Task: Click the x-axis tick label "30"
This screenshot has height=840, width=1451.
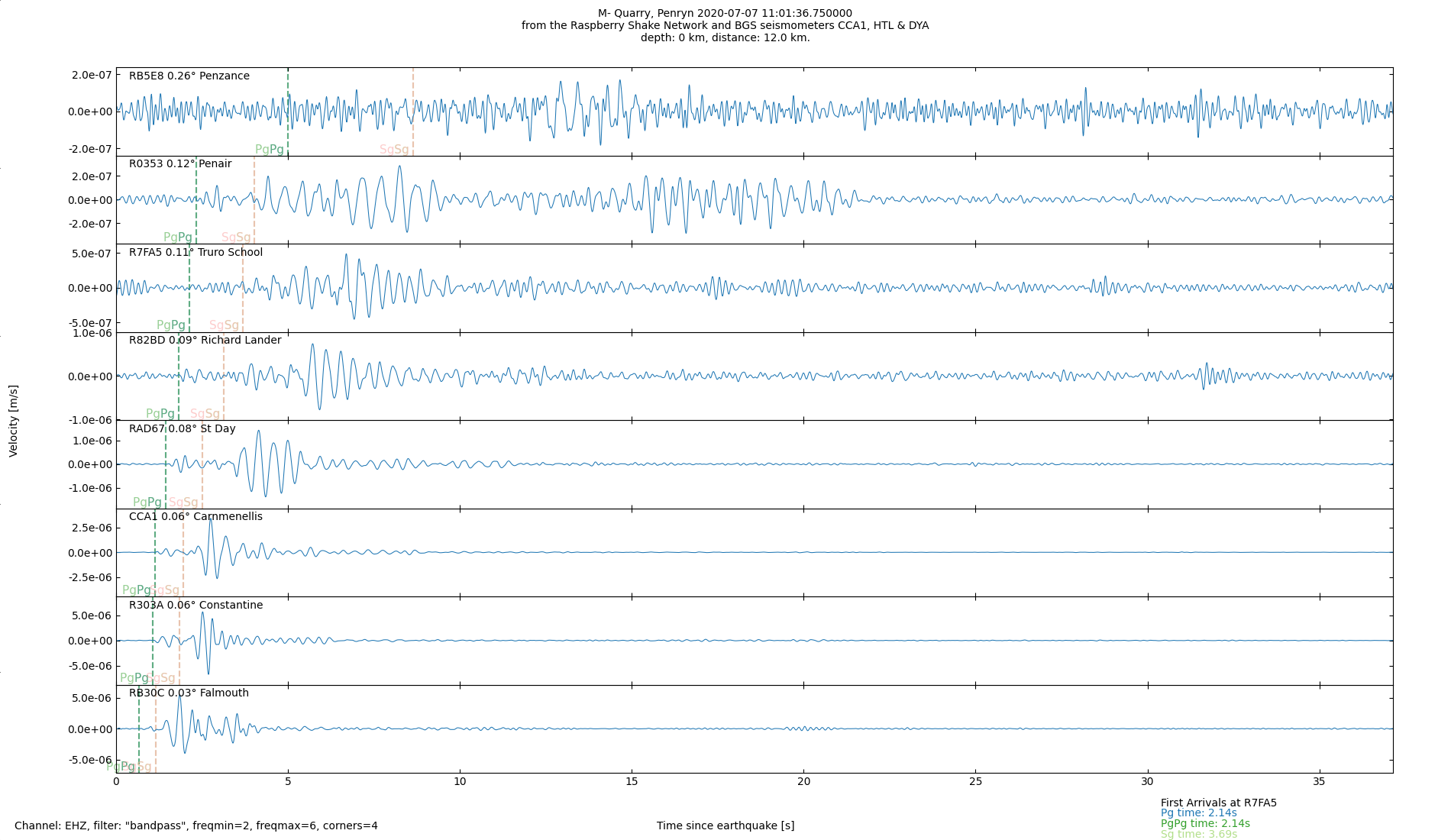Action: coord(1147,781)
